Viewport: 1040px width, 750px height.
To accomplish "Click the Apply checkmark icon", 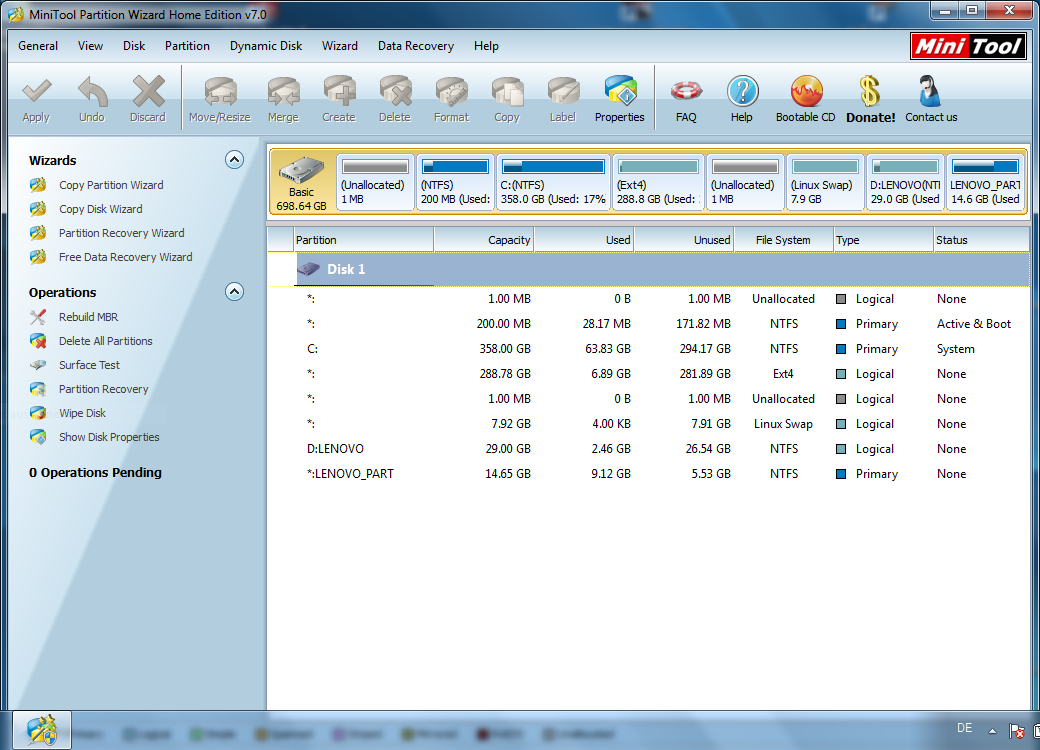I will [36, 92].
